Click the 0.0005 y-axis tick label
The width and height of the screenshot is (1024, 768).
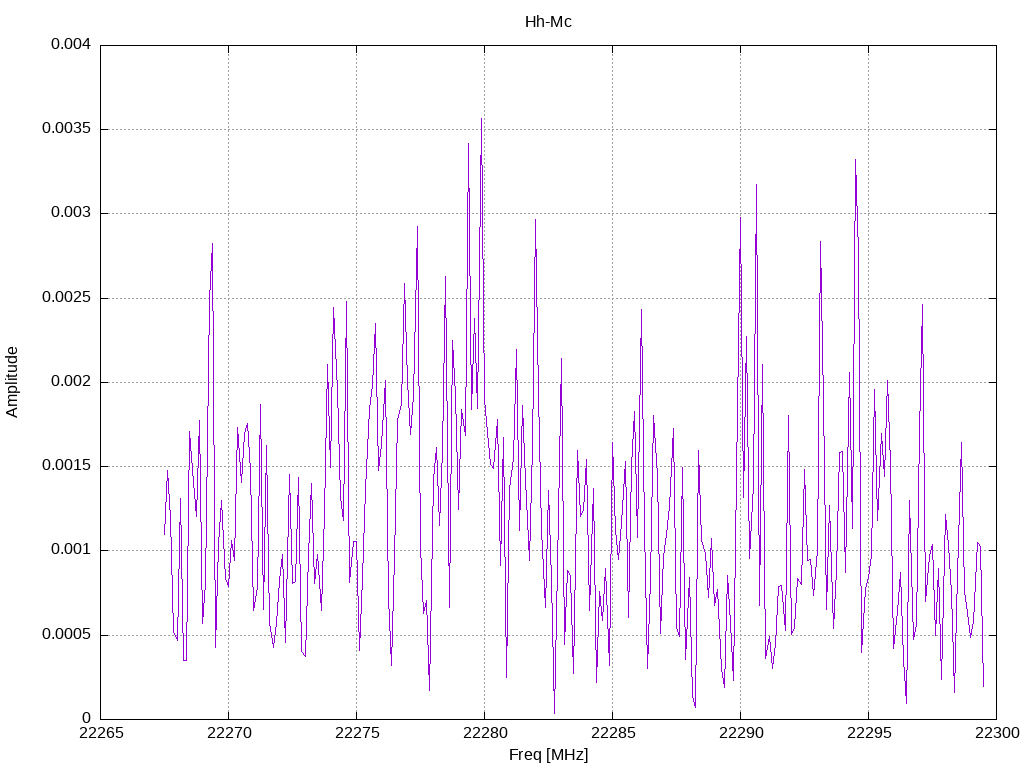click(x=67, y=634)
